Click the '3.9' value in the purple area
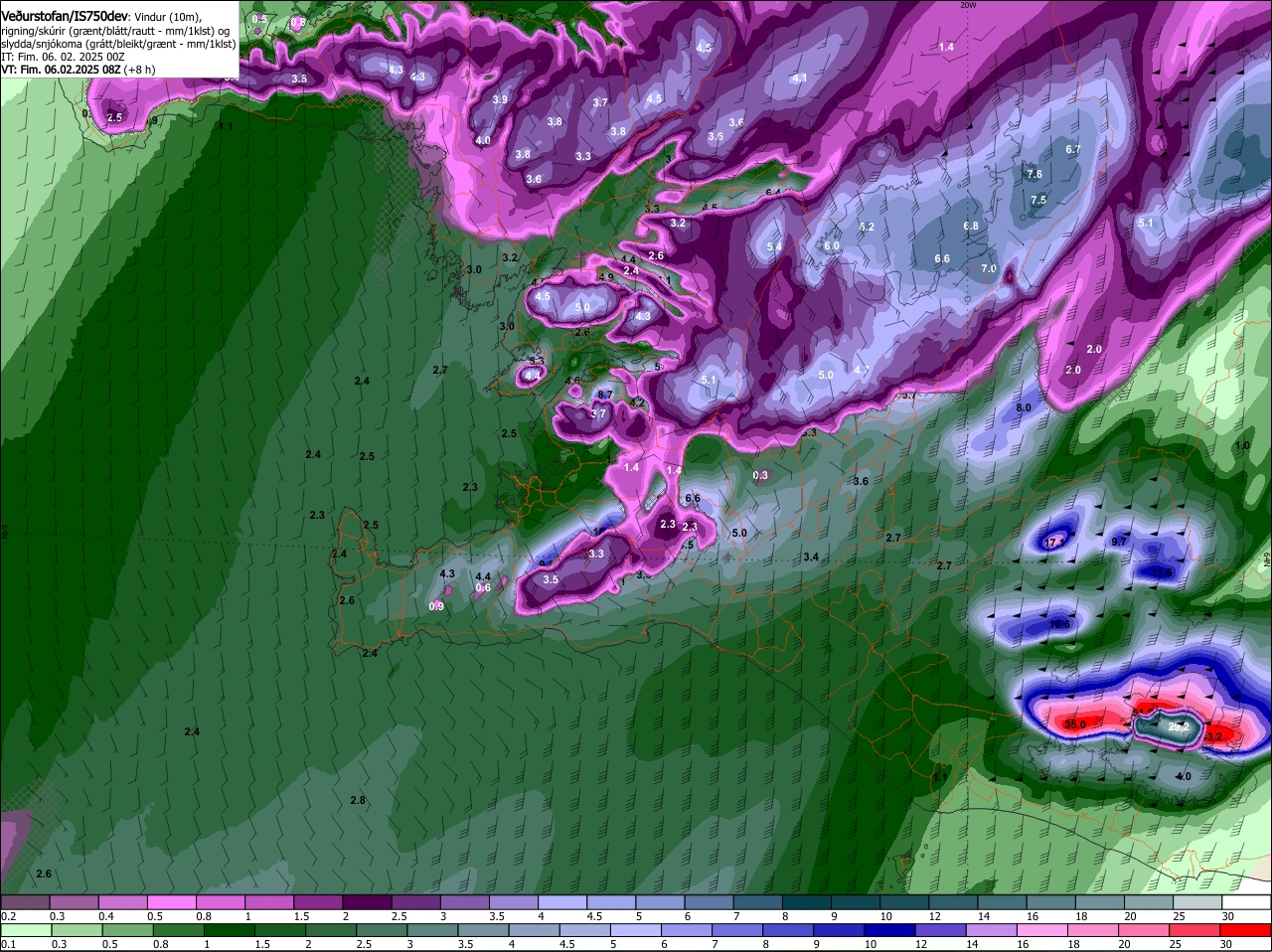 [x=500, y=99]
